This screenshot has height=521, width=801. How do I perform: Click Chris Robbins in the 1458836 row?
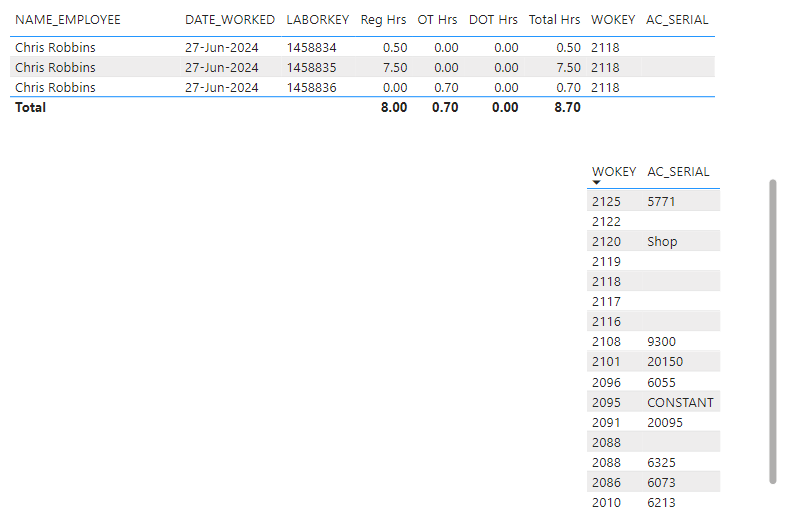[55, 87]
